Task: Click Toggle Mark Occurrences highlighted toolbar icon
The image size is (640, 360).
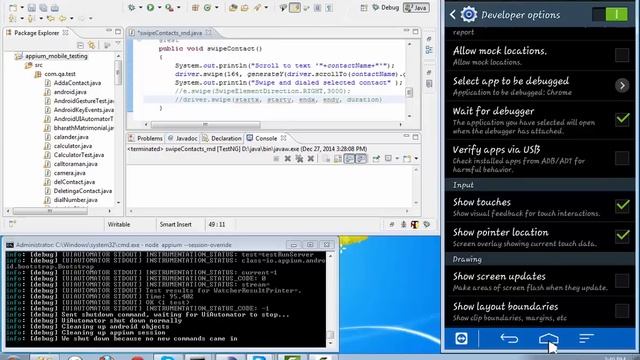Action: coord(295,7)
